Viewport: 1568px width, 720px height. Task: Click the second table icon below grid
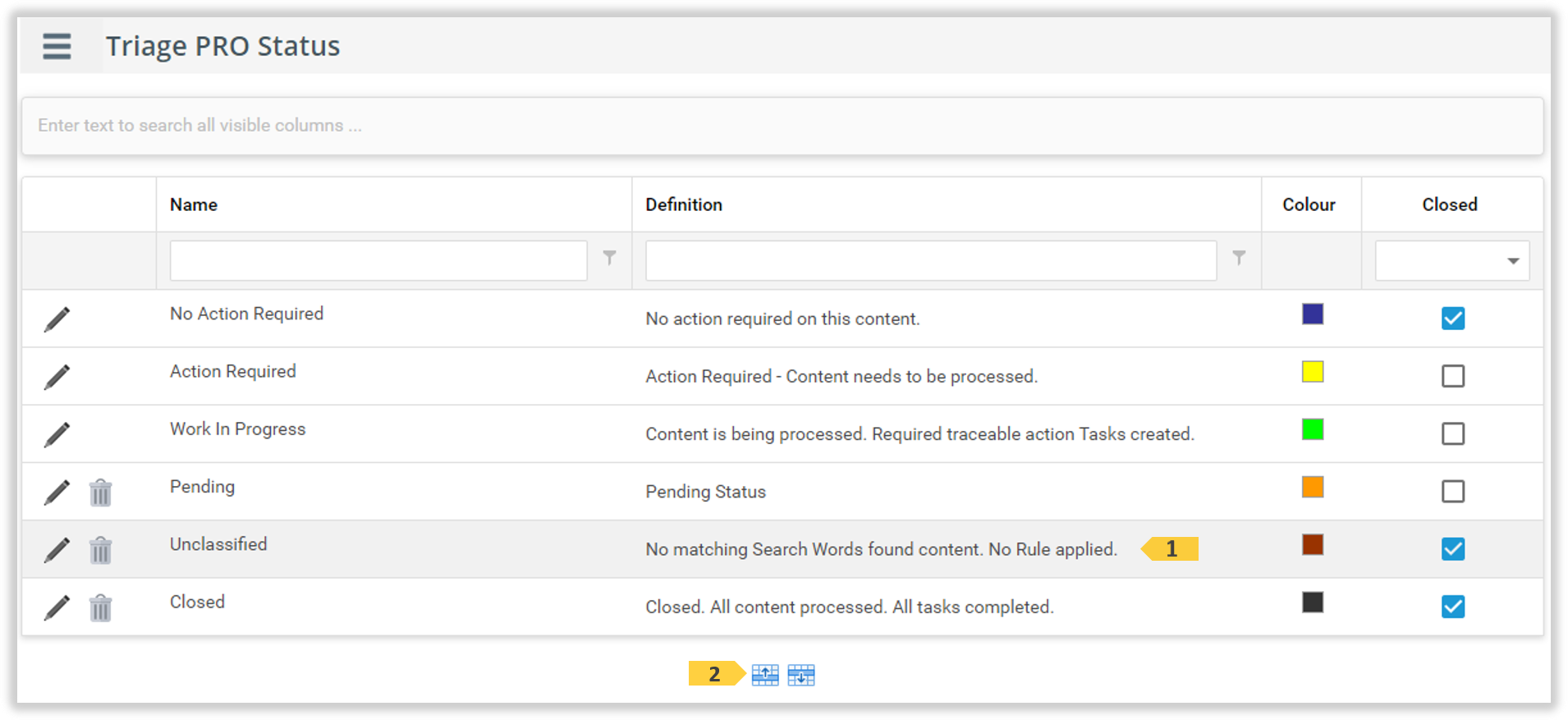[x=801, y=675]
